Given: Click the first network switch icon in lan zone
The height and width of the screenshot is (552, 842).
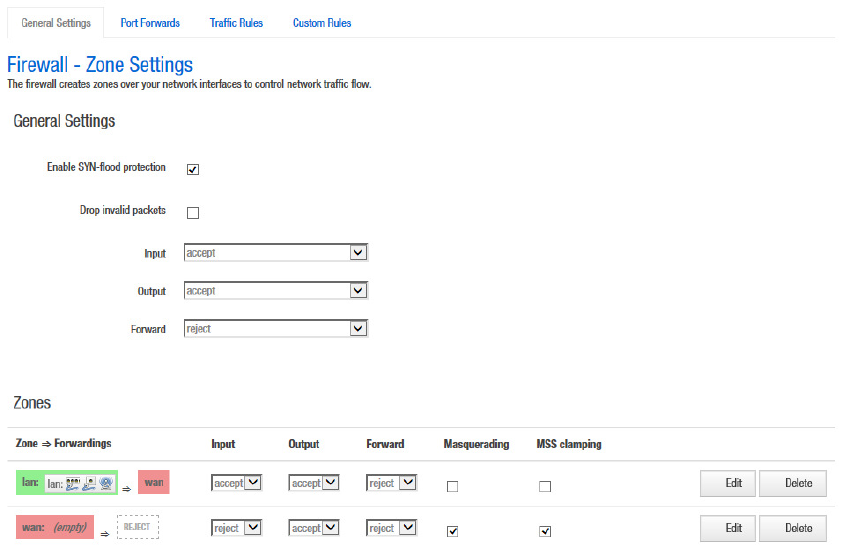Looking at the screenshot, I should tap(73, 484).
